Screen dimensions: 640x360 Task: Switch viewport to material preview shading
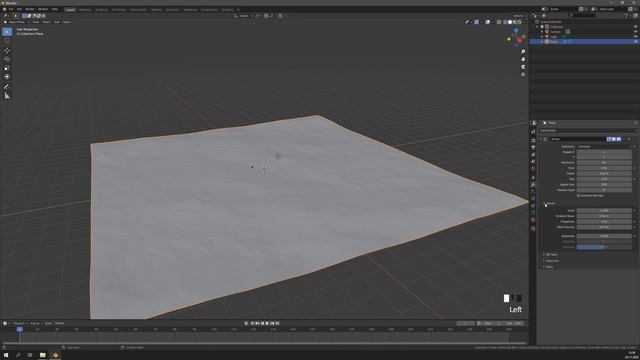pos(515,22)
